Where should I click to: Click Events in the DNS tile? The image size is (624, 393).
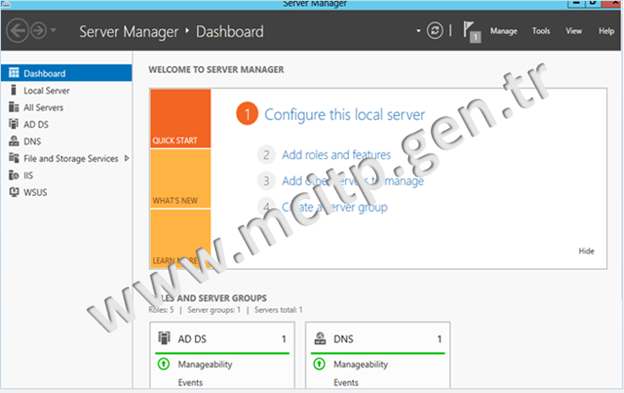[x=346, y=383]
